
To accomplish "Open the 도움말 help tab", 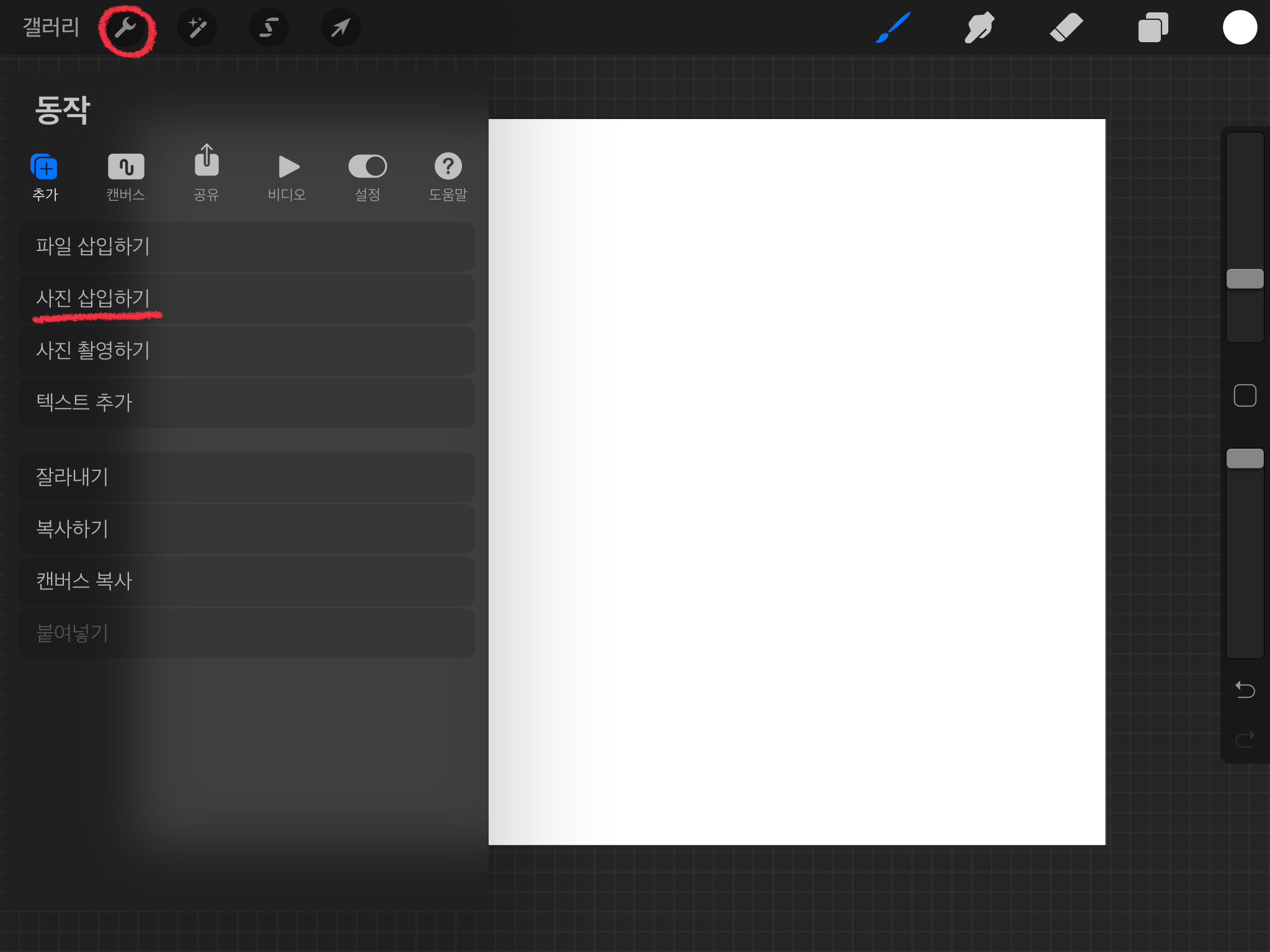I will (448, 177).
